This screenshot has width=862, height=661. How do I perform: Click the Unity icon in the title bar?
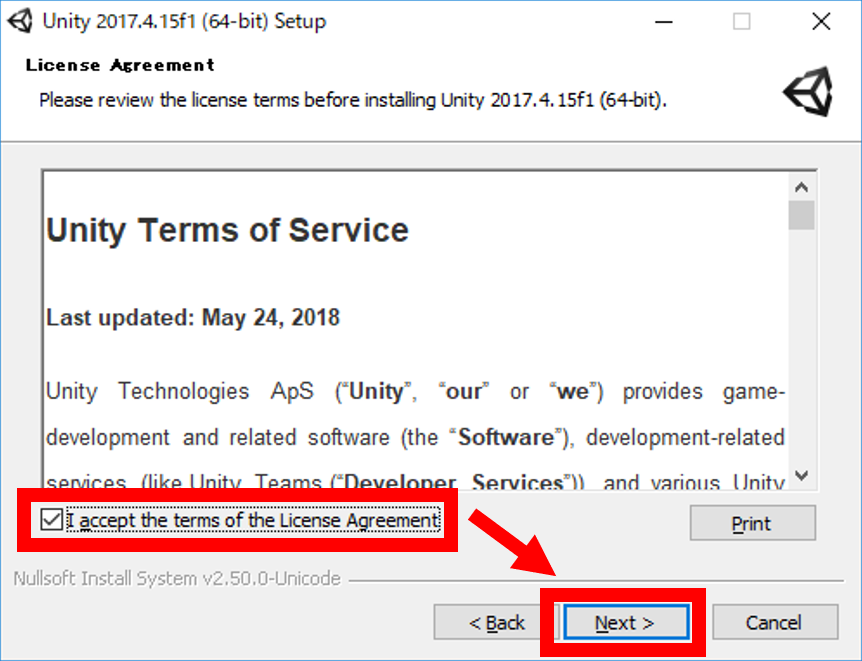[x=21, y=21]
